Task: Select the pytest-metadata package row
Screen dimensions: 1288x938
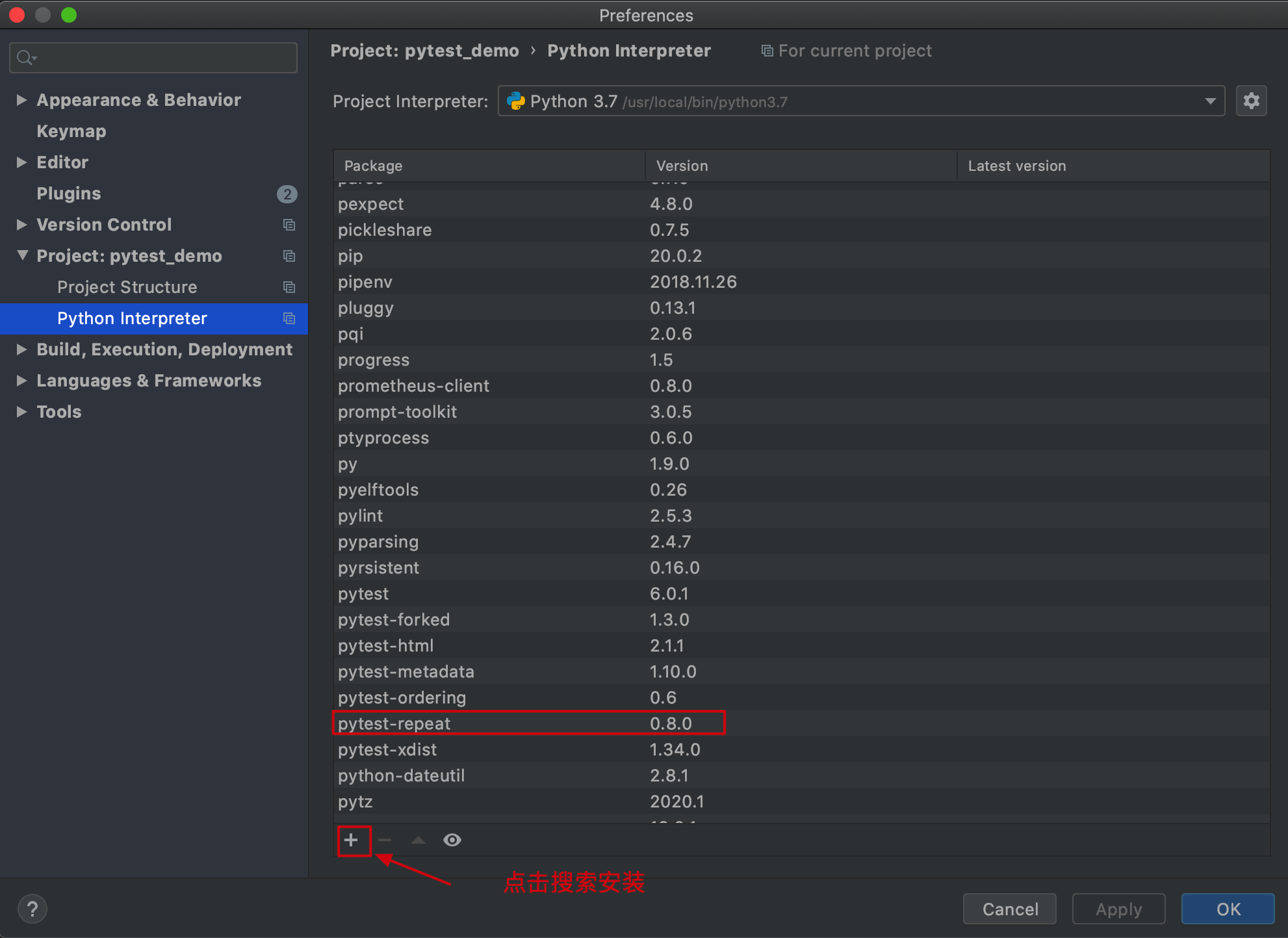Action: coord(802,672)
